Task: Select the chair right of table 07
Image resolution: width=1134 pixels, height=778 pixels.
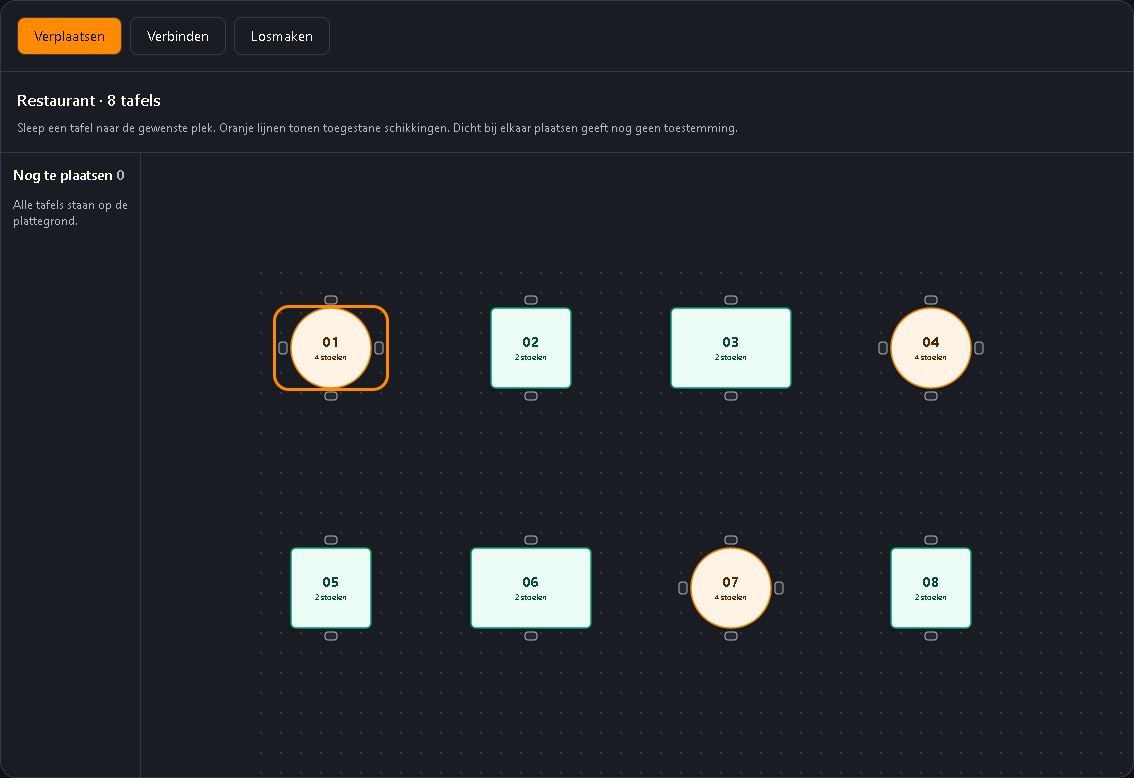Action: [779, 588]
